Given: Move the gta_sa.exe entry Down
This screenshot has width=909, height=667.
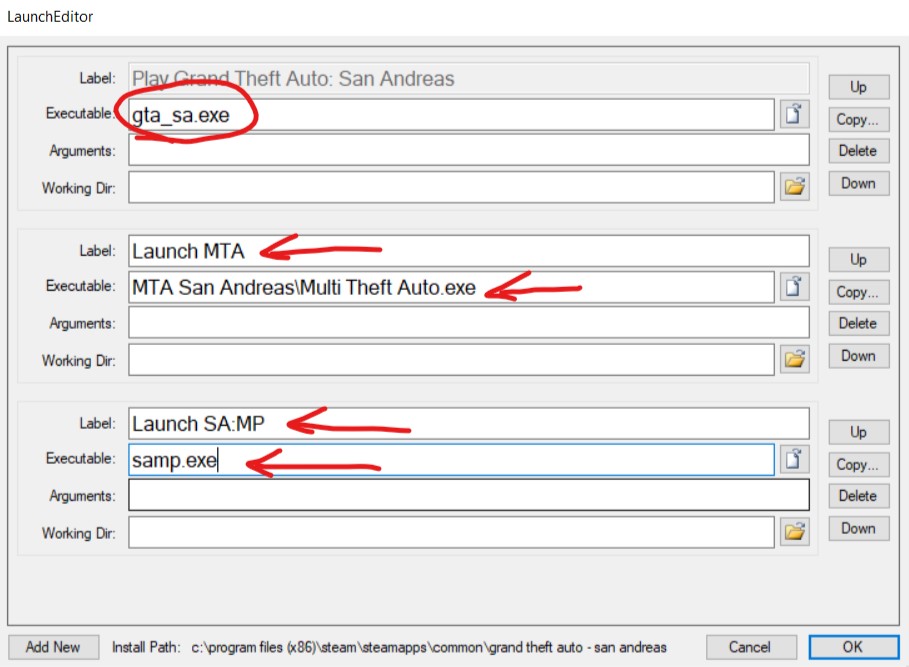Looking at the screenshot, I should pos(859,183).
